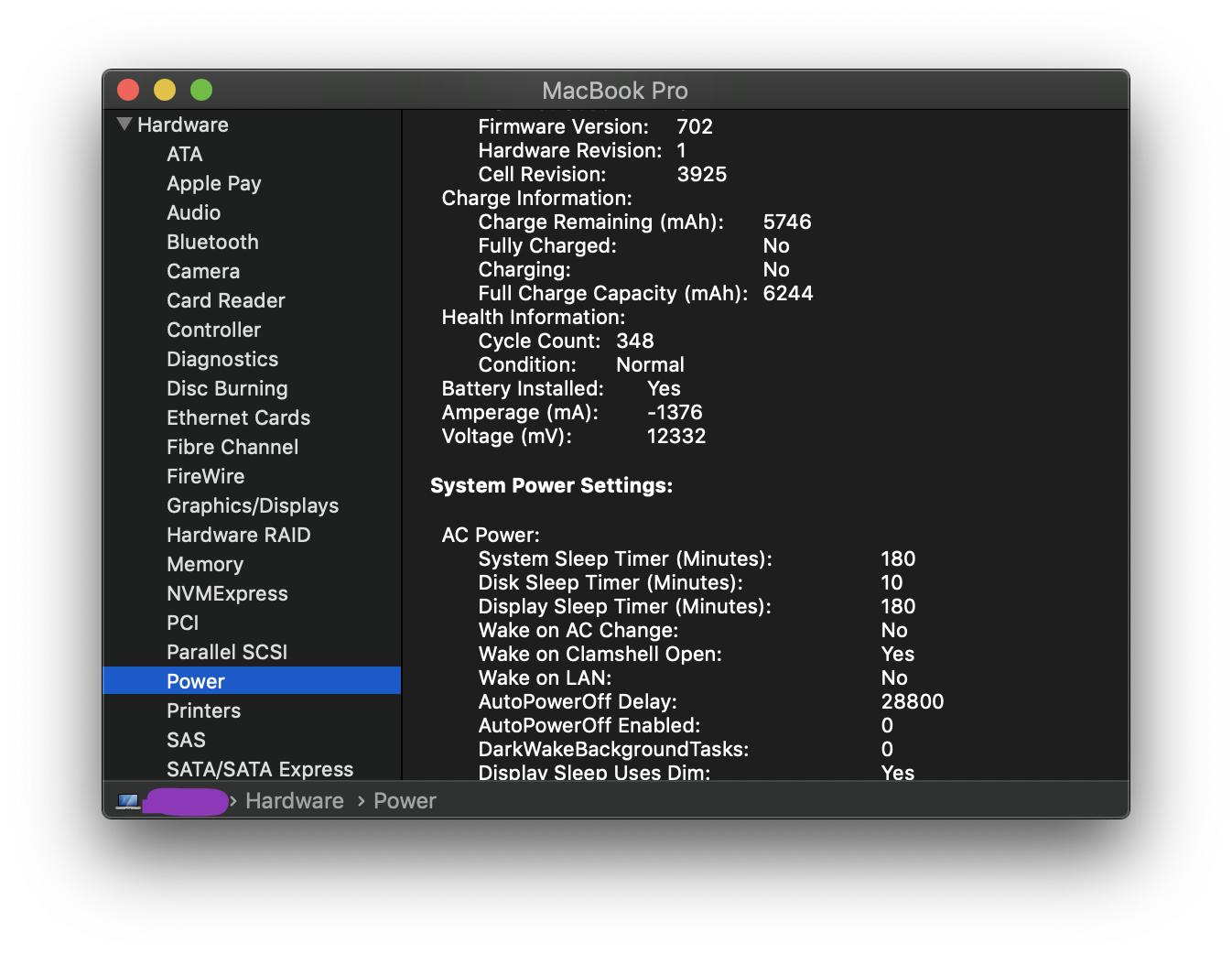
Task: Choose PCI from the hardware list
Action: [x=183, y=623]
